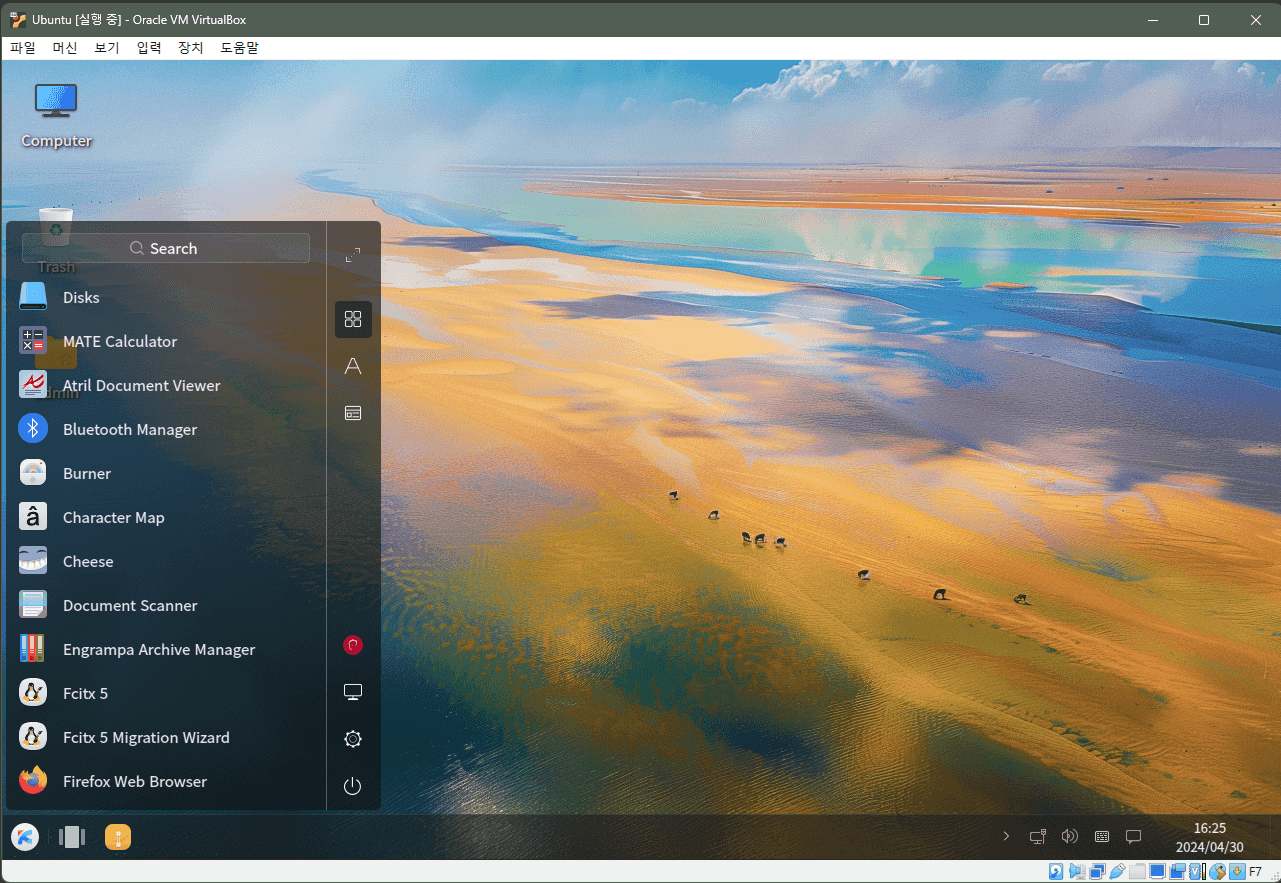This screenshot has width=1281, height=883.
Task: Expand start menu to fullscreen
Action: coord(353,256)
